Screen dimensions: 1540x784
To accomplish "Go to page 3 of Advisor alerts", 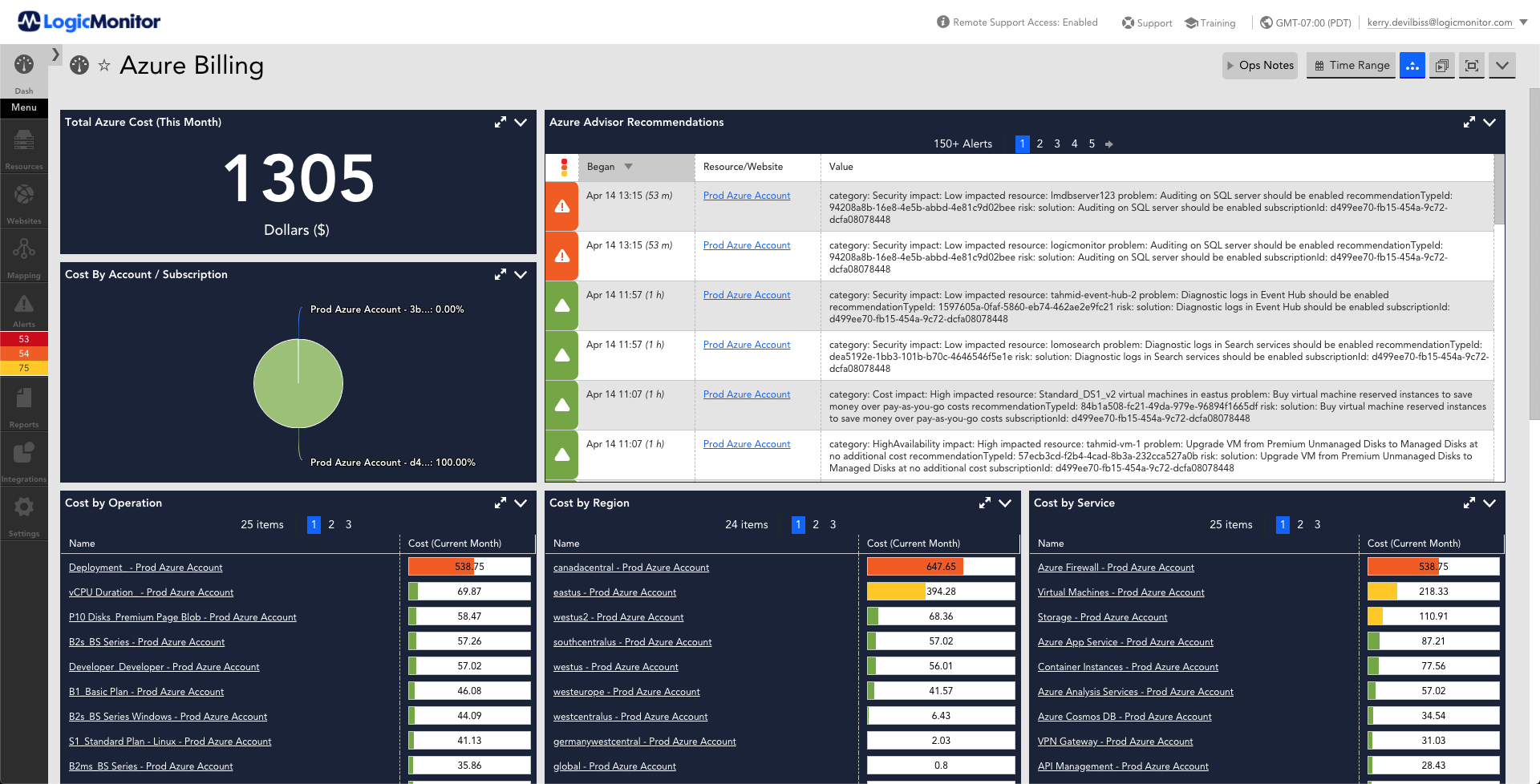I will tap(1057, 144).
